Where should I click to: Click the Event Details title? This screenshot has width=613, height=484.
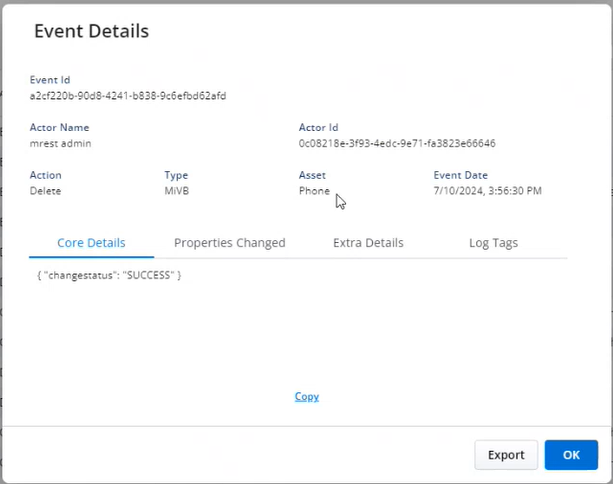coord(91,31)
